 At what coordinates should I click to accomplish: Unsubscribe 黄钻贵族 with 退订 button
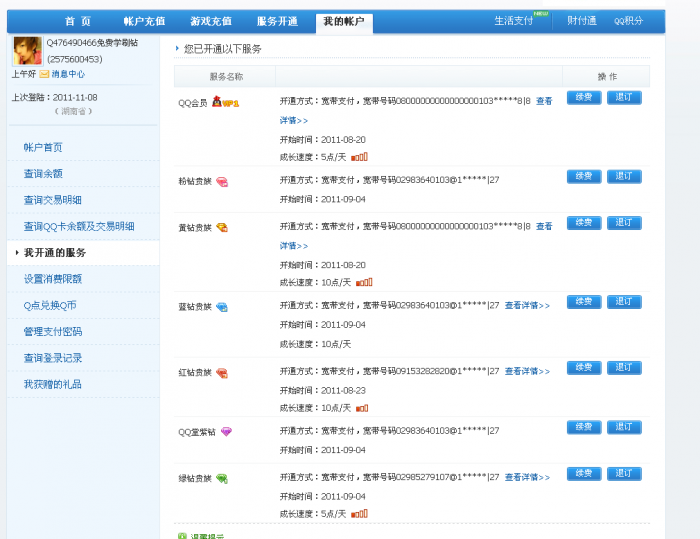[x=624, y=223]
